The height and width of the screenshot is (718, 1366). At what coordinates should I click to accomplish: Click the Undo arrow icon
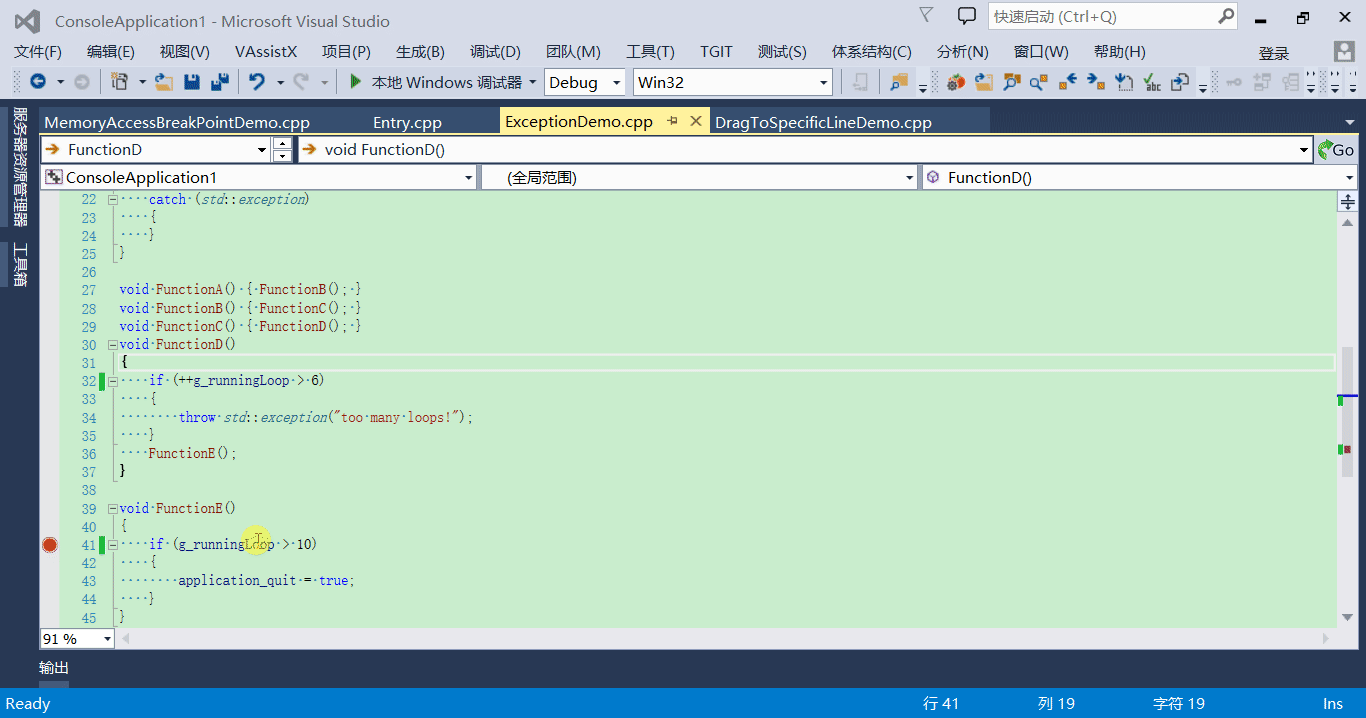[x=257, y=82]
